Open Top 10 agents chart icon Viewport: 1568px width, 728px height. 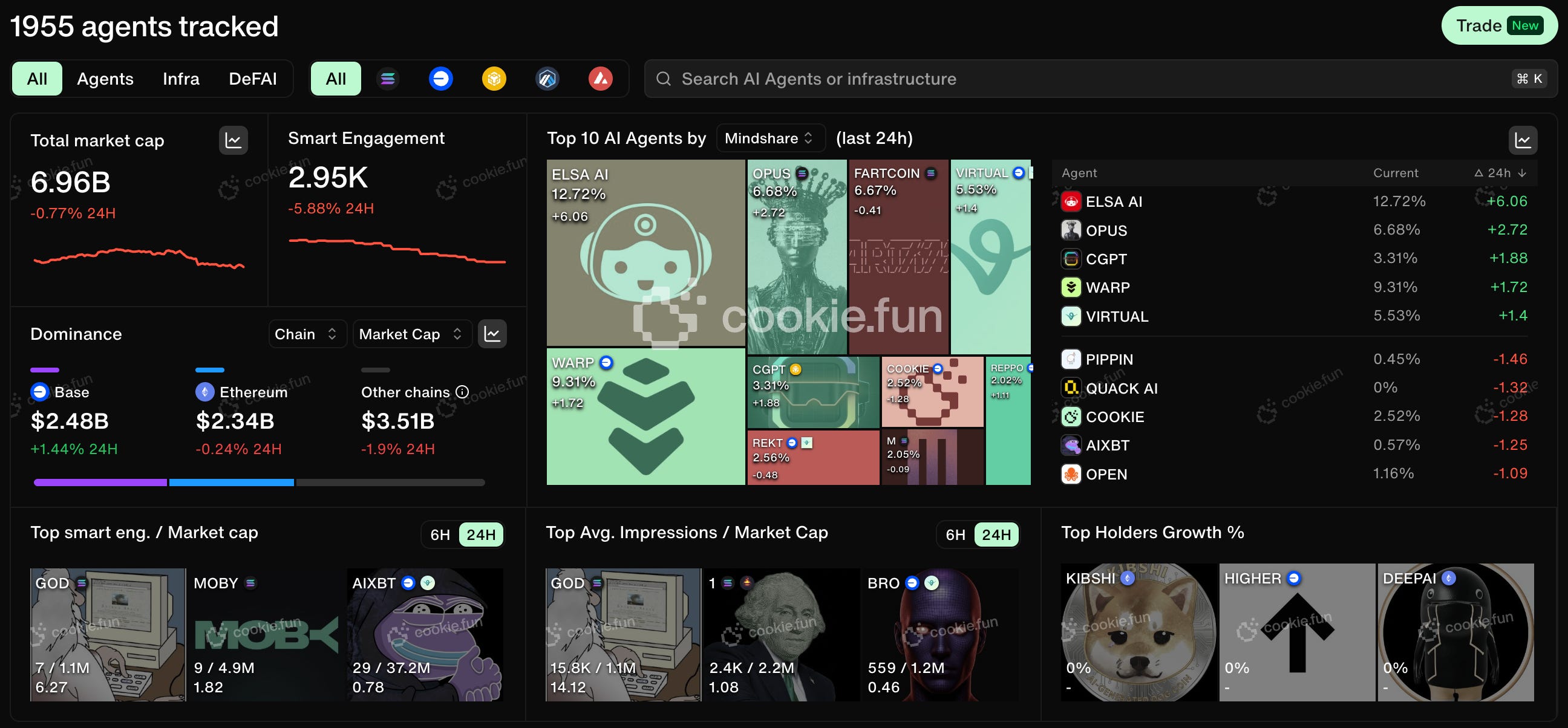pyautogui.click(x=1523, y=140)
